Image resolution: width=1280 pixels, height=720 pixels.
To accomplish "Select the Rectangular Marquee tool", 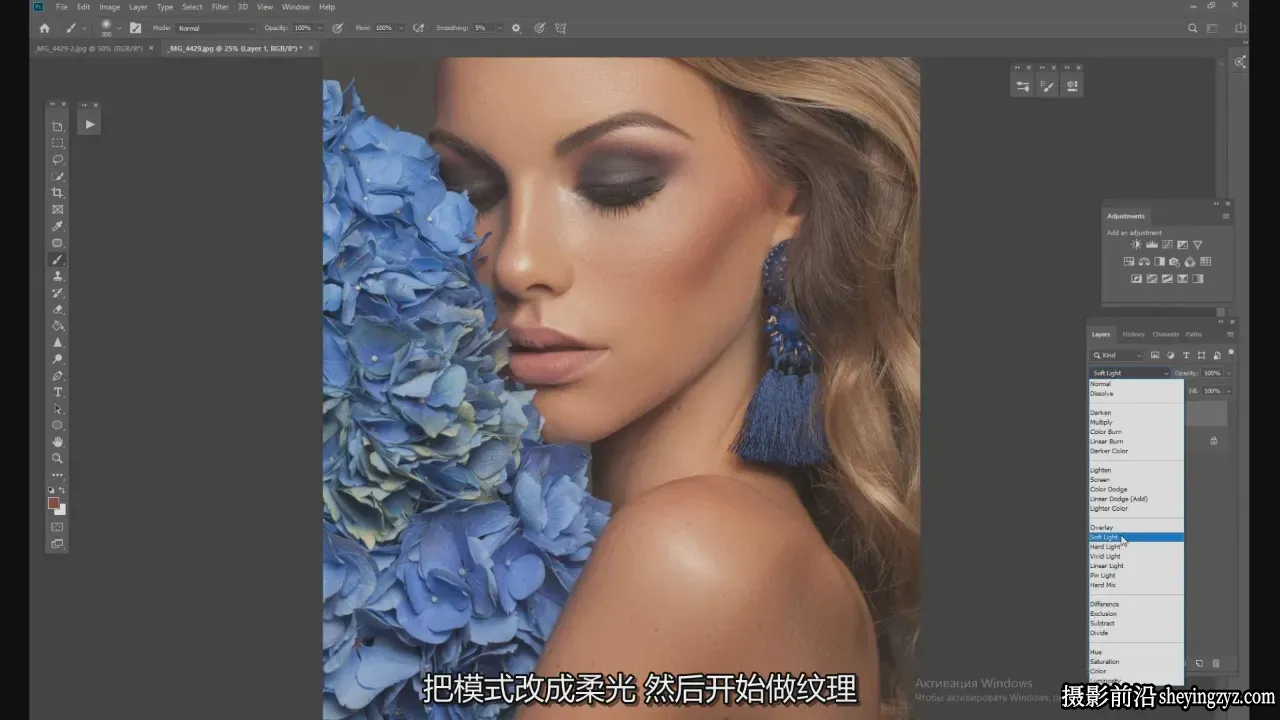I will click(58, 143).
